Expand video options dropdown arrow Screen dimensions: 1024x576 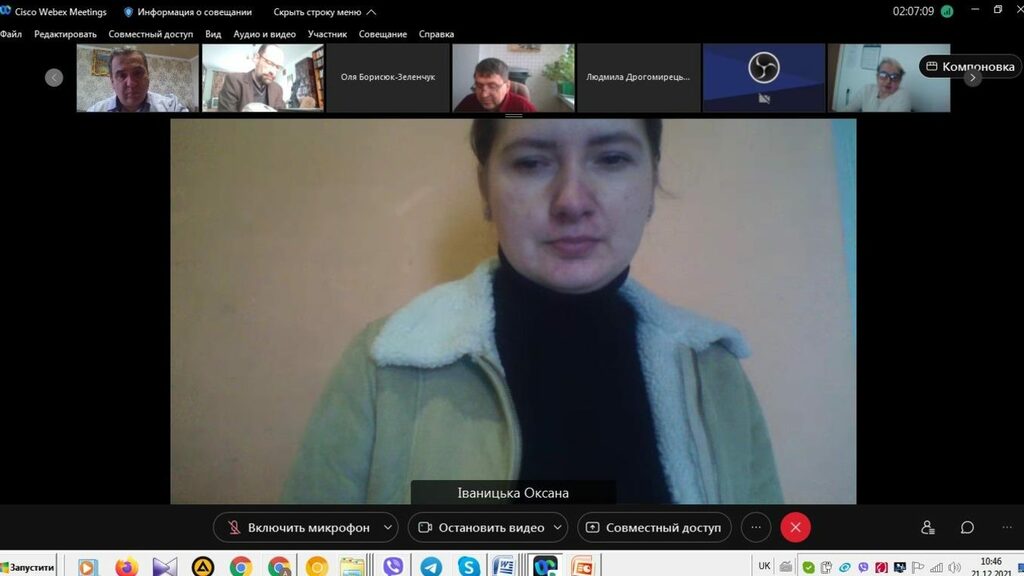pos(558,527)
